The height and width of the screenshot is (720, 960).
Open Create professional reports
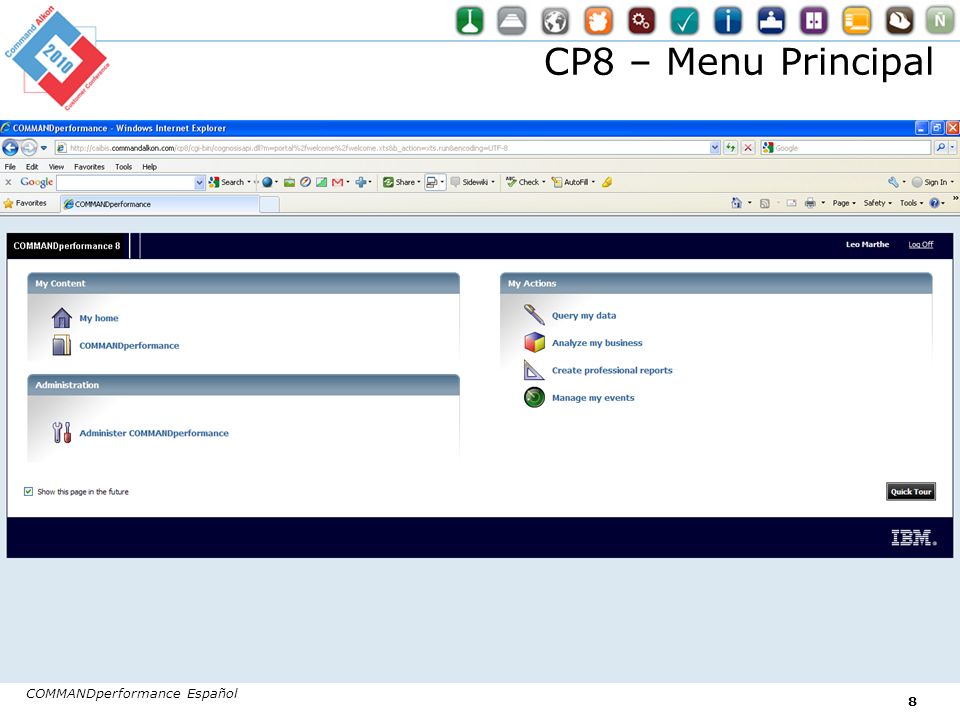pyautogui.click(x=612, y=370)
